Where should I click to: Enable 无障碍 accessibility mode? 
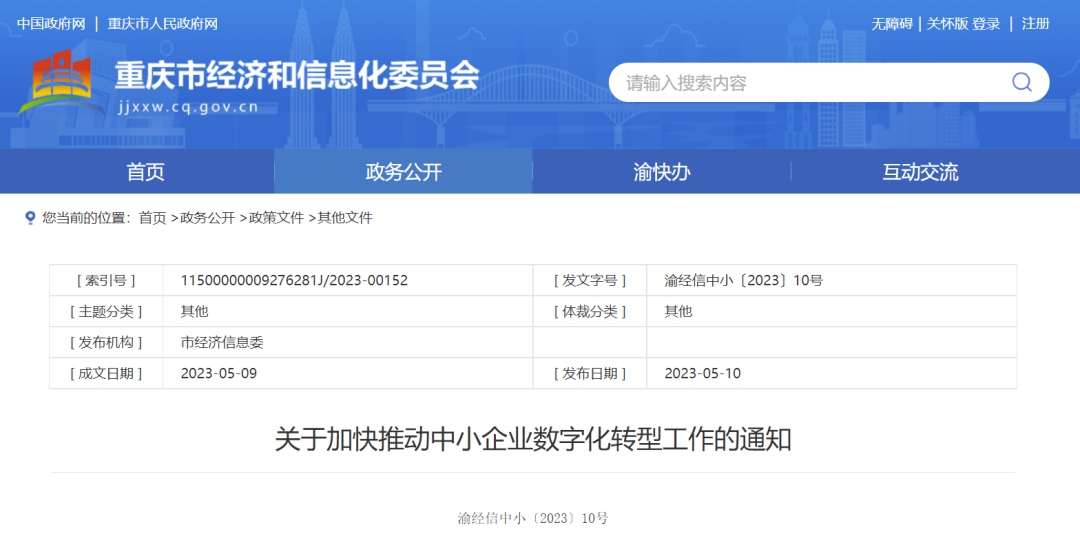(891, 24)
